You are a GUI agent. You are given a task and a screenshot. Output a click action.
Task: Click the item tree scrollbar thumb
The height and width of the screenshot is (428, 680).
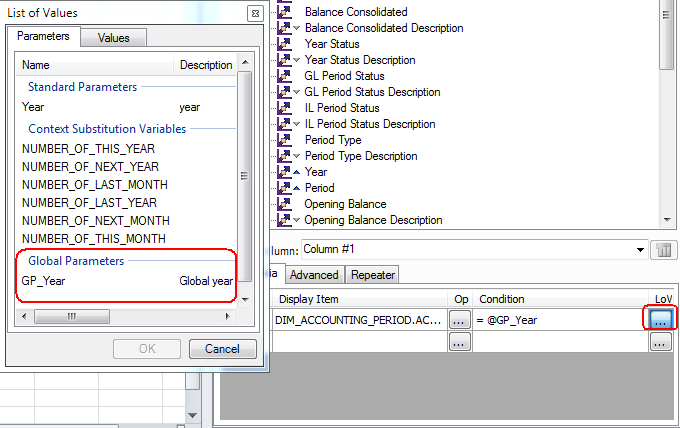(667, 35)
